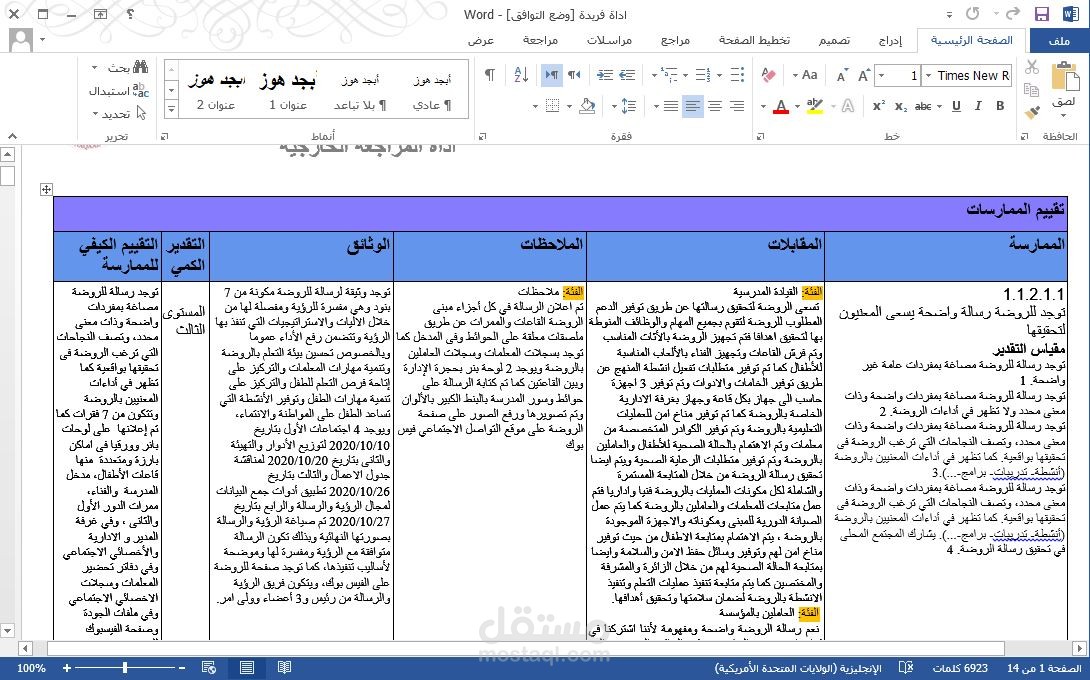This screenshot has height=680, width=1090.
Task: Click the red Font Color A button
Action: (781, 106)
